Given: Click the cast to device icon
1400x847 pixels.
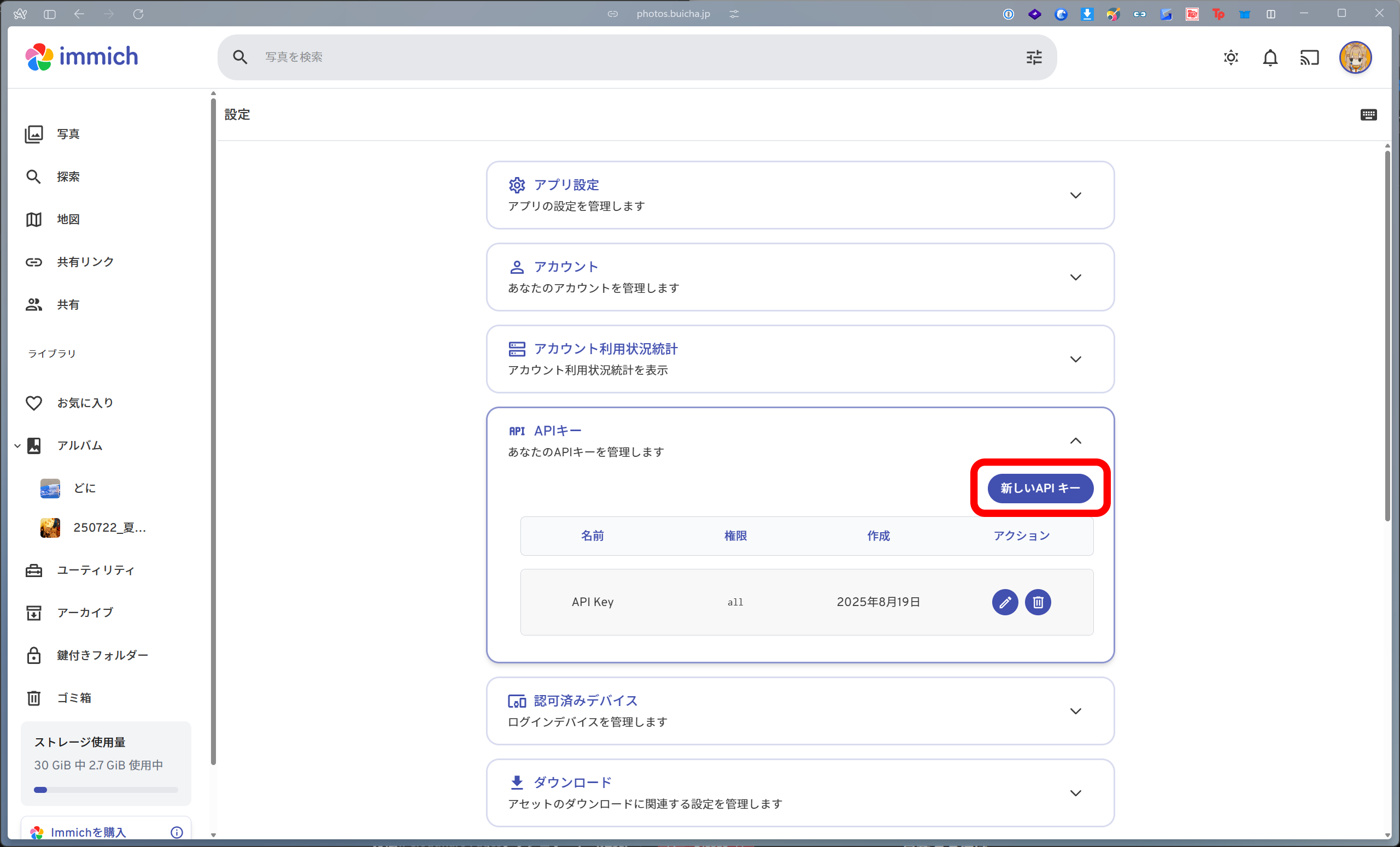Looking at the screenshot, I should [x=1309, y=57].
